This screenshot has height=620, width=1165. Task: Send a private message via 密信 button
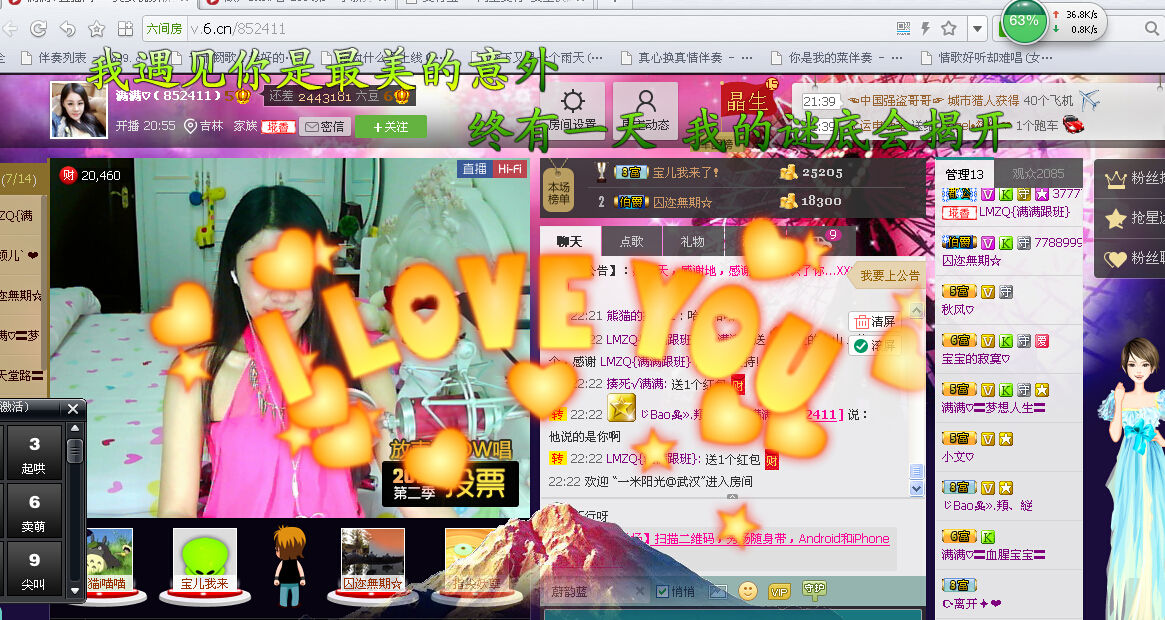pos(325,126)
